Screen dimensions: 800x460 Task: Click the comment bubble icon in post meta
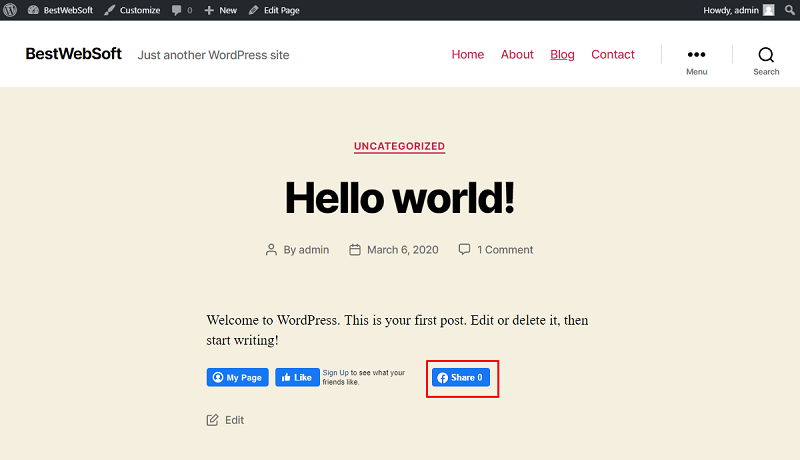[464, 249]
